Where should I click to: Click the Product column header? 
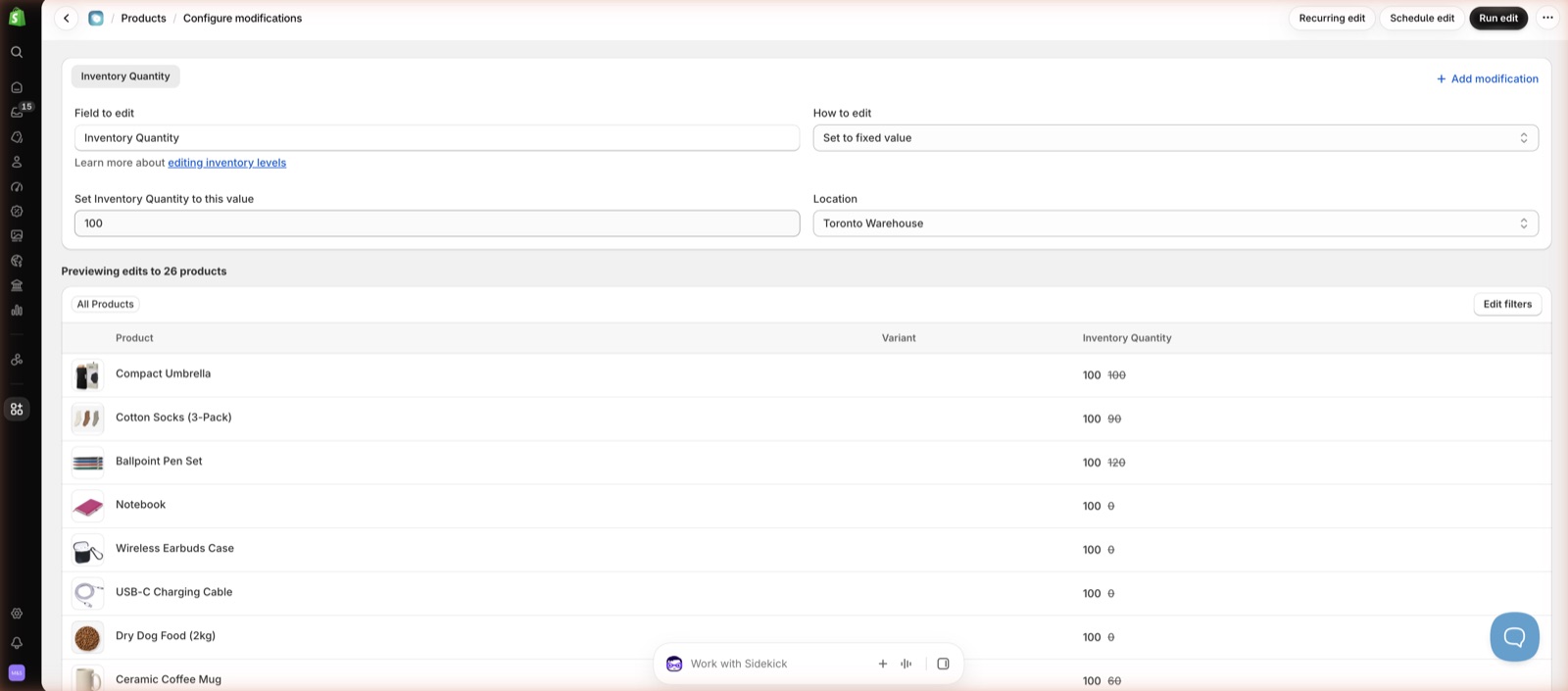pyautogui.click(x=134, y=338)
